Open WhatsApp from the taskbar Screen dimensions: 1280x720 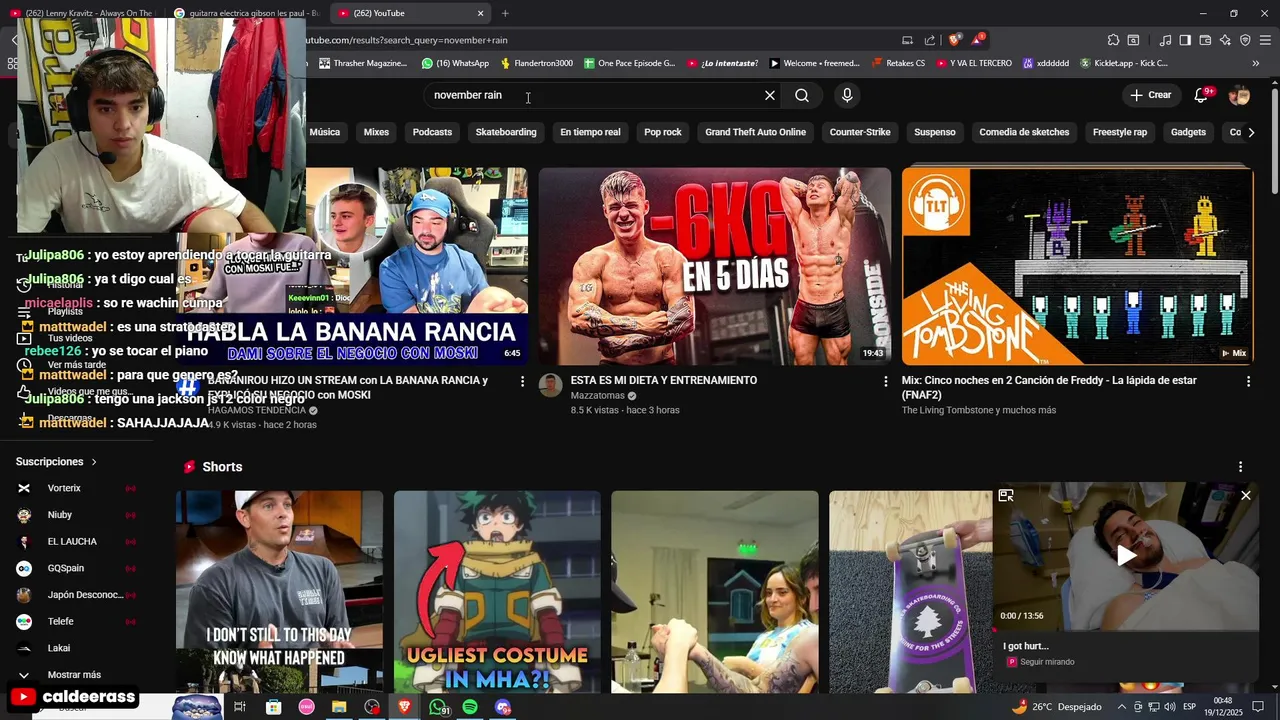pos(438,707)
